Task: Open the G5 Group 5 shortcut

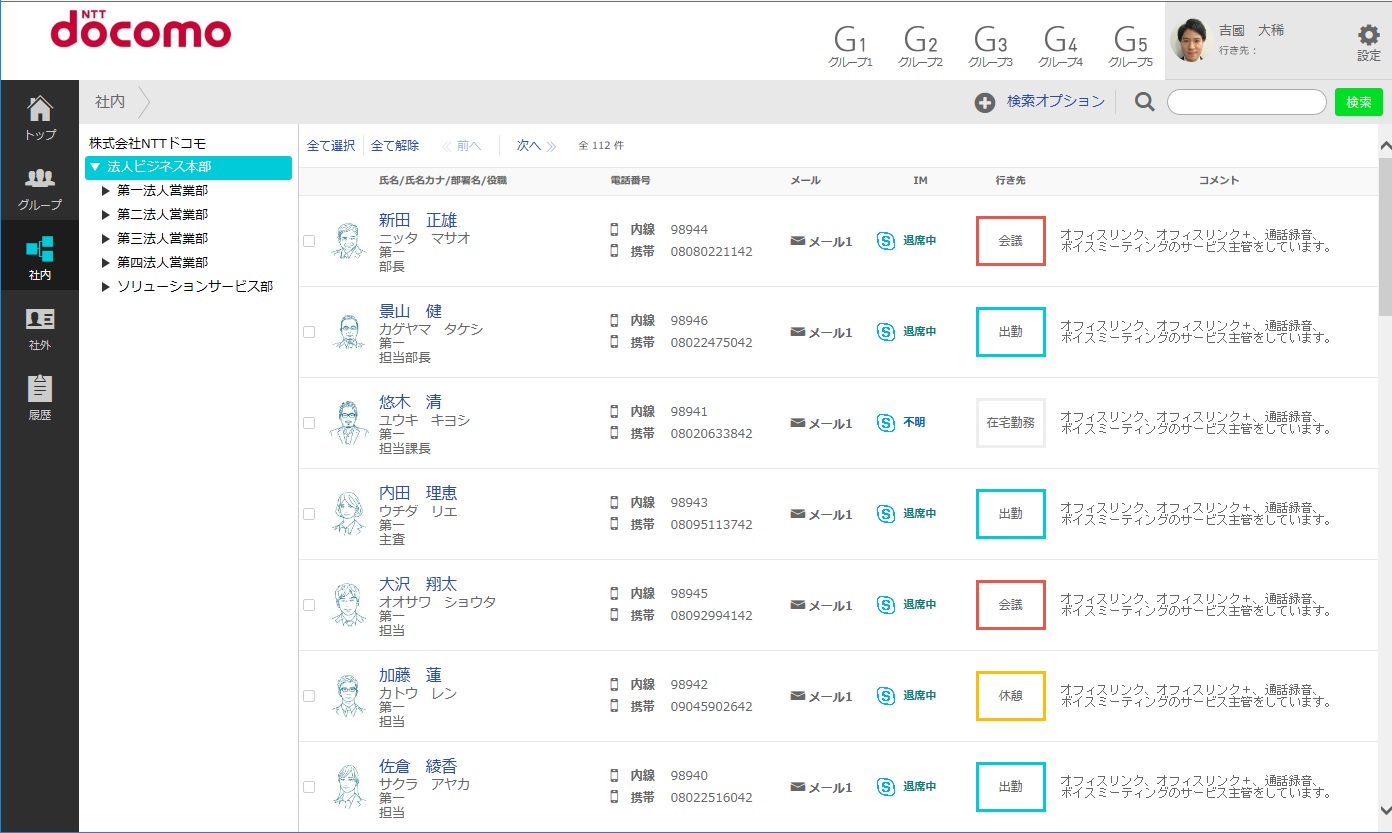Action: pyautogui.click(x=1130, y=47)
